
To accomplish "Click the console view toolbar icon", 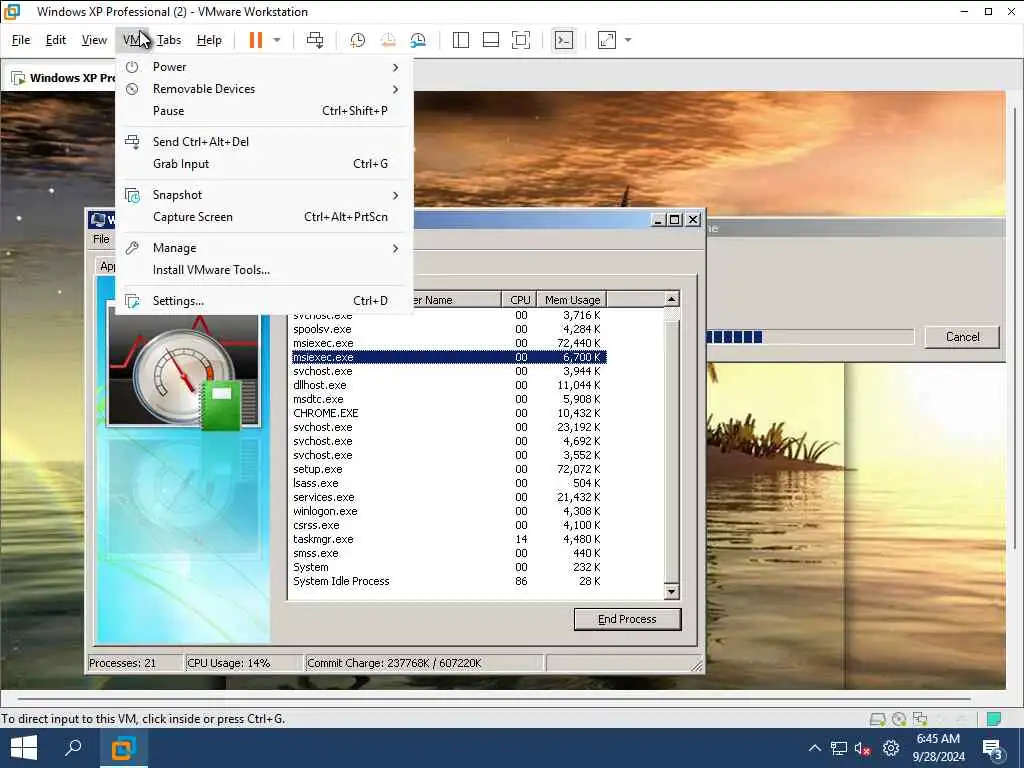I will [564, 40].
